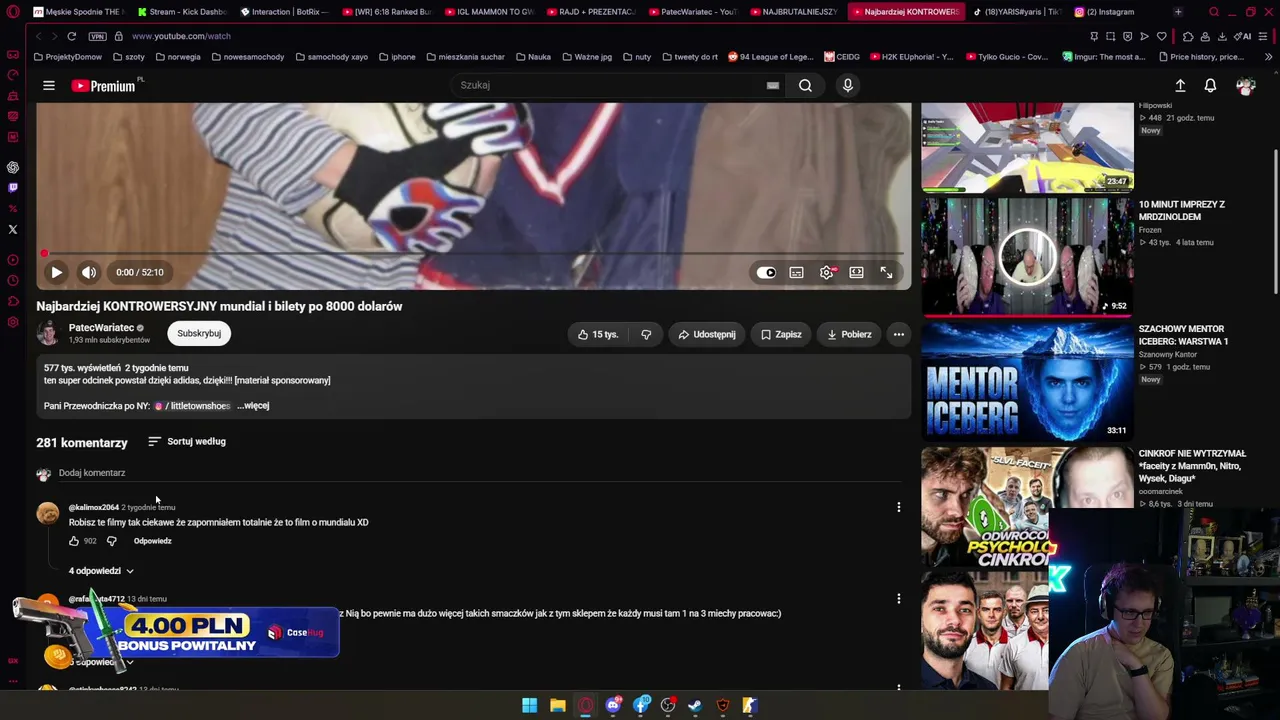Open the Sortuj według comment sorting
The image size is (1280, 720).
(187, 441)
